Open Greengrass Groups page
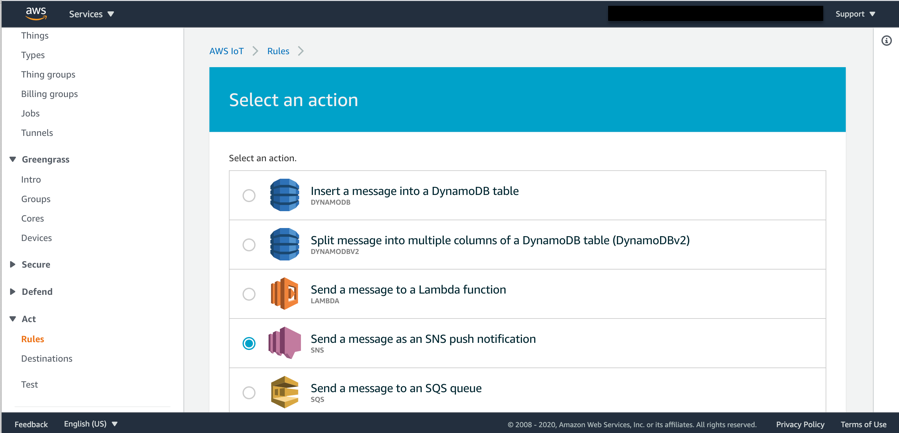Viewport: 899px width, 433px height. (36, 199)
